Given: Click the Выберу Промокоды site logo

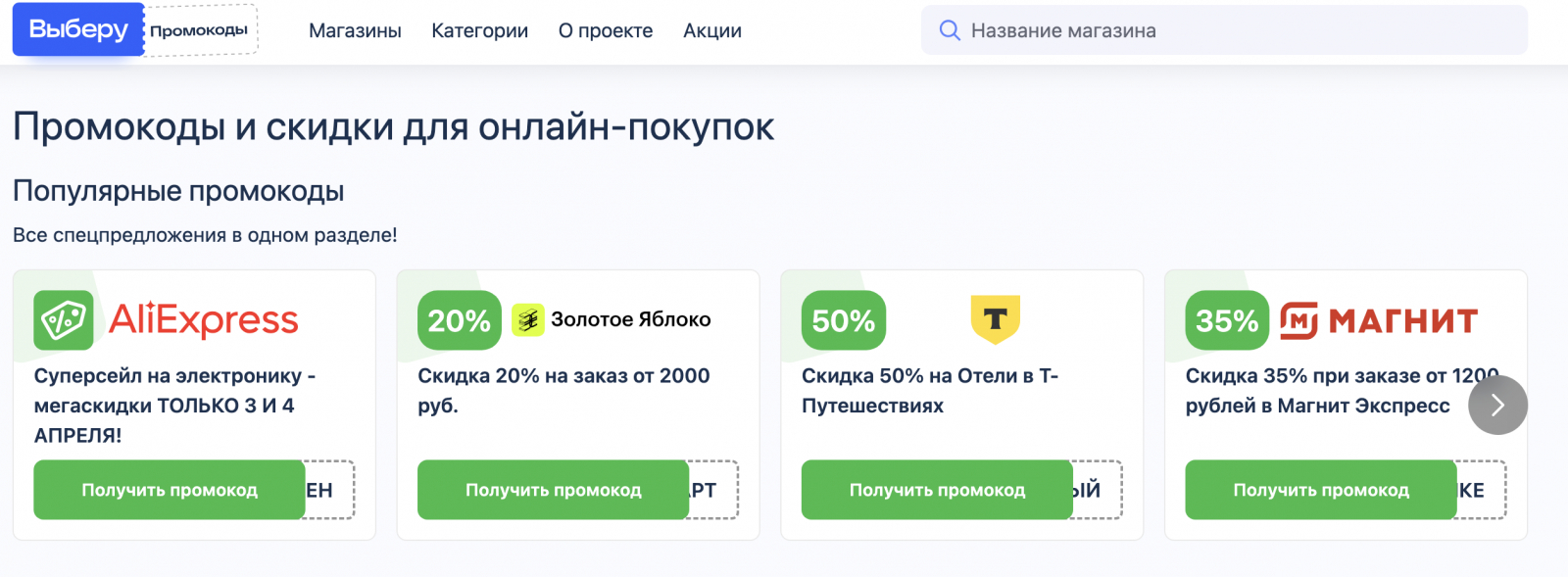Looking at the screenshot, I should 134,30.
